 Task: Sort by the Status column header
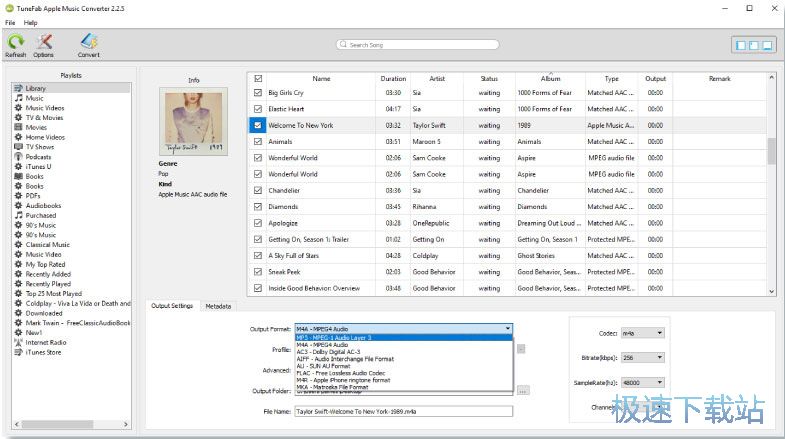coord(489,79)
